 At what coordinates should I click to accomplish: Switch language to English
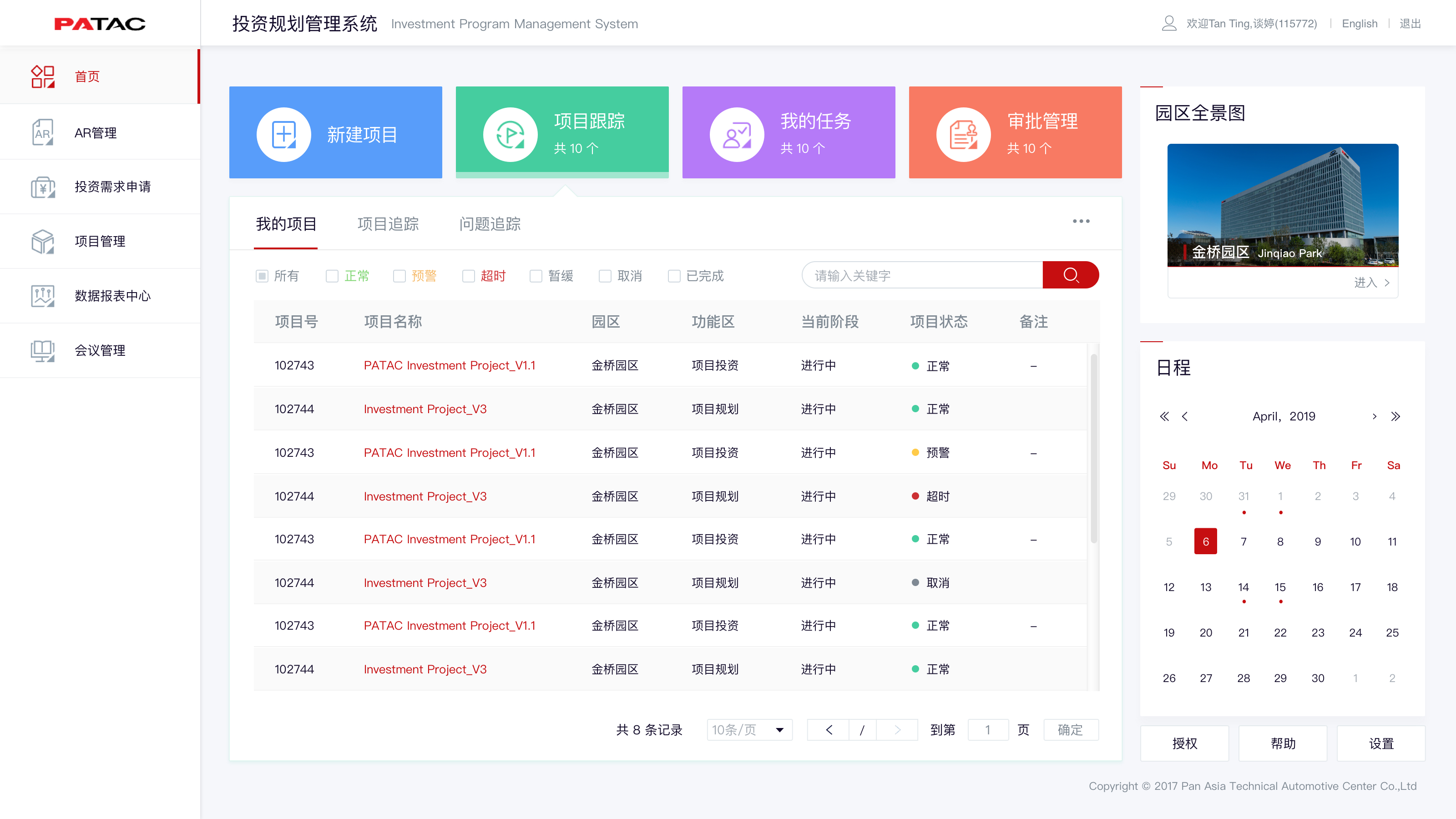point(1360,23)
